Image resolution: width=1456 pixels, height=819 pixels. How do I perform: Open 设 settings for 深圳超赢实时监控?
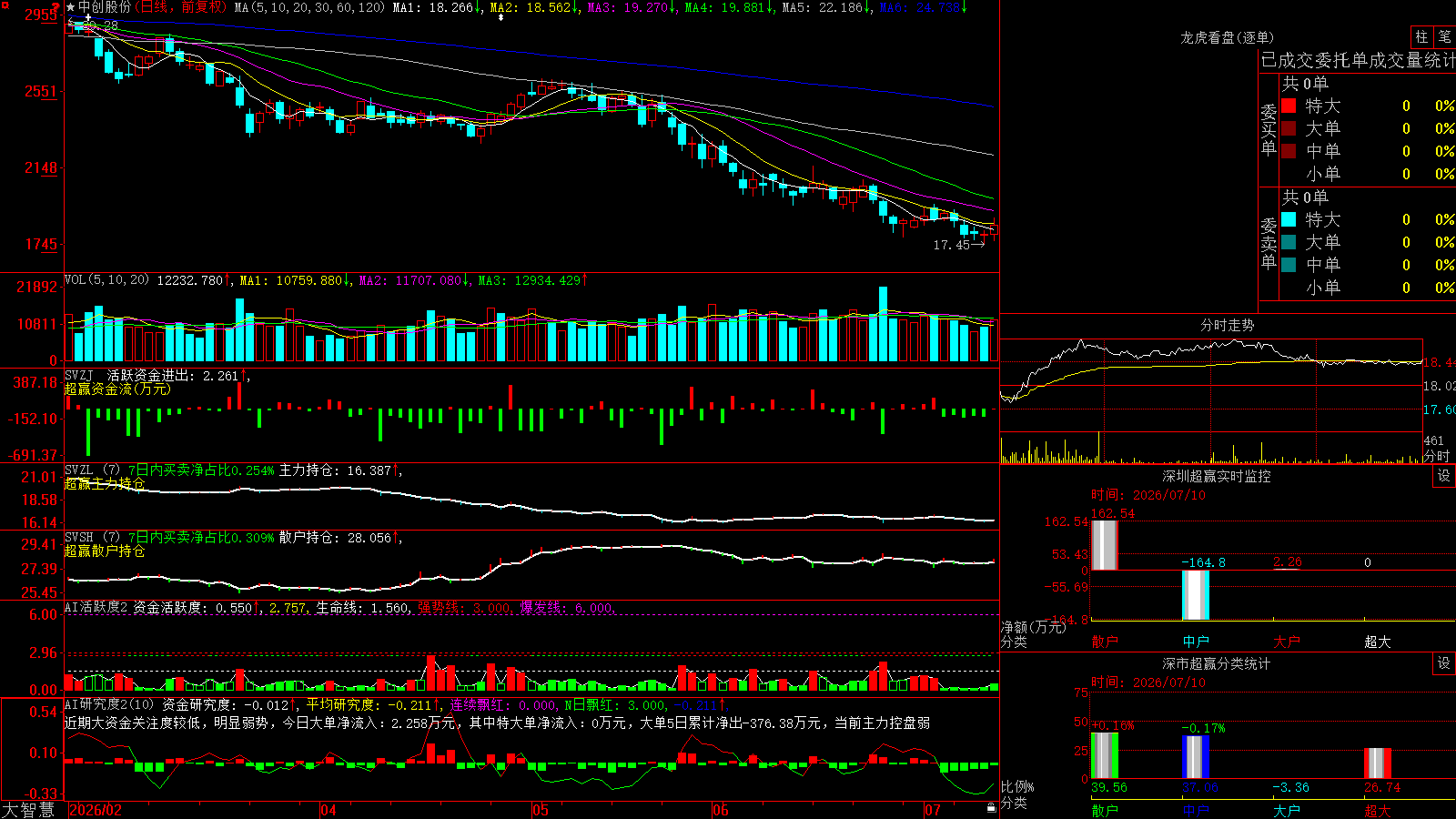pos(1444,476)
